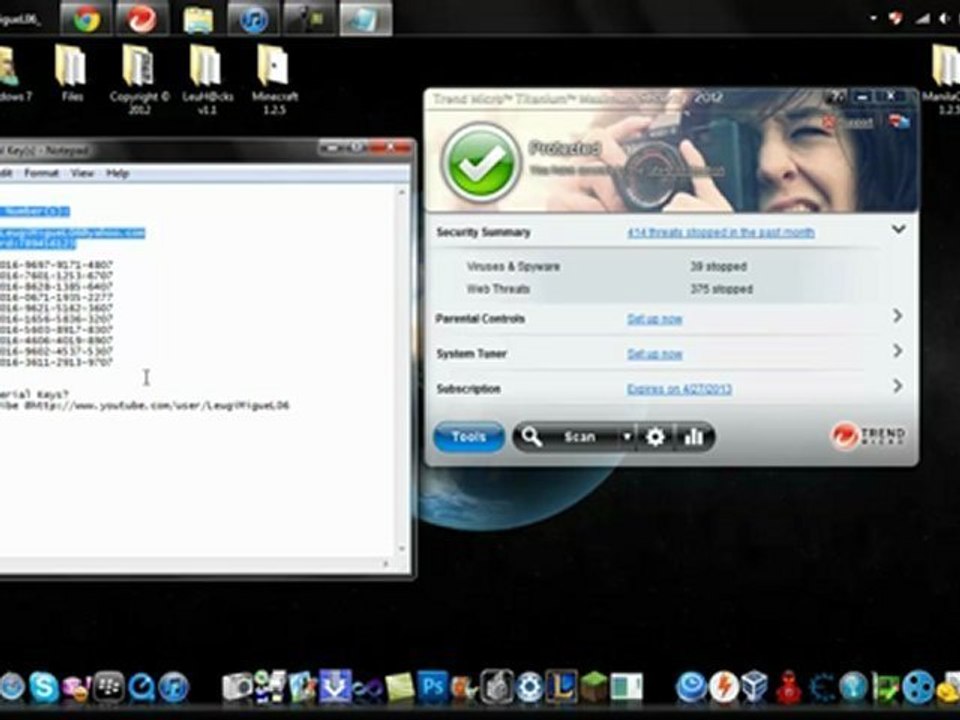Open threats stopped in the past month link

721,233
